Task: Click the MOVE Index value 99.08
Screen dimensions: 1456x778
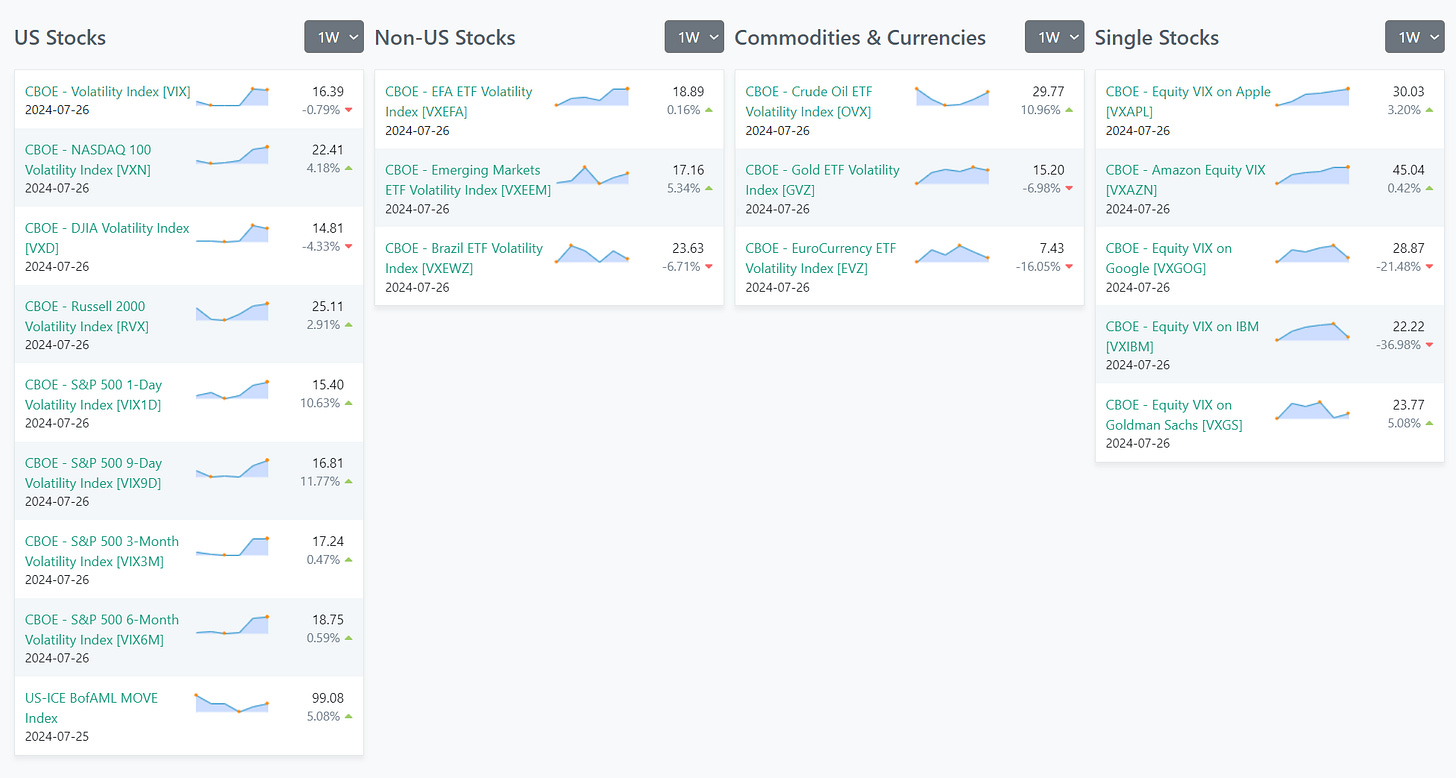Action: (x=328, y=698)
